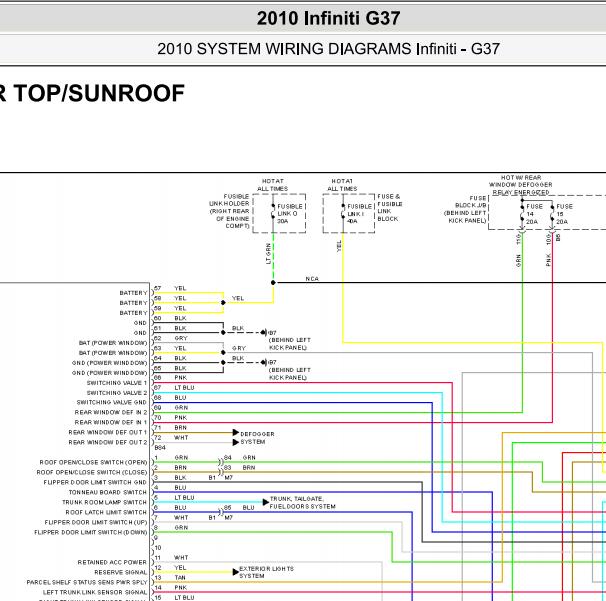
Task: Click "FLIPPER DOOR LIMIT SWITCH (UP)" label
Action: pos(96,522)
